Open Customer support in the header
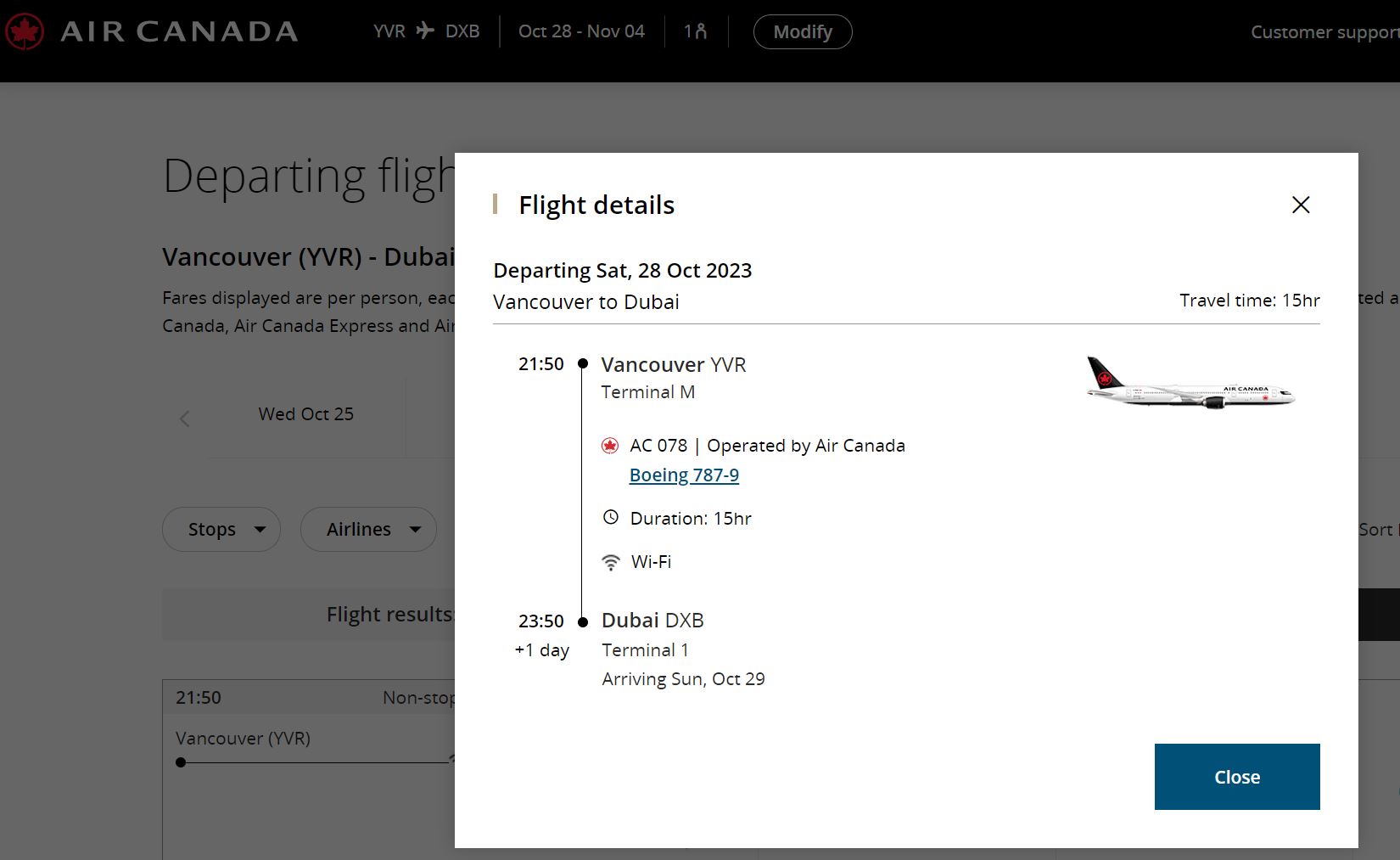Image resolution: width=1400 pixels, height=860 pixels. coord(1324,32)
